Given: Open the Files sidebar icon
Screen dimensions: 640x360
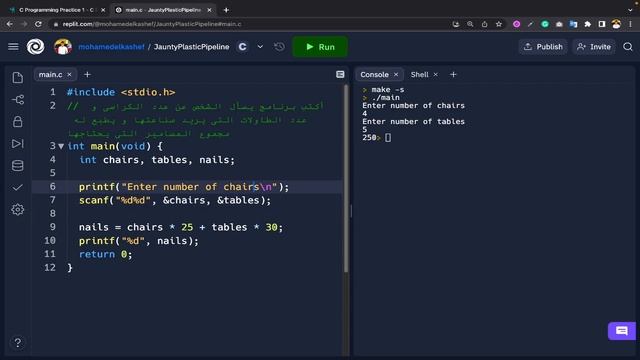Looking at the screenshot, I should click(18, 78).
